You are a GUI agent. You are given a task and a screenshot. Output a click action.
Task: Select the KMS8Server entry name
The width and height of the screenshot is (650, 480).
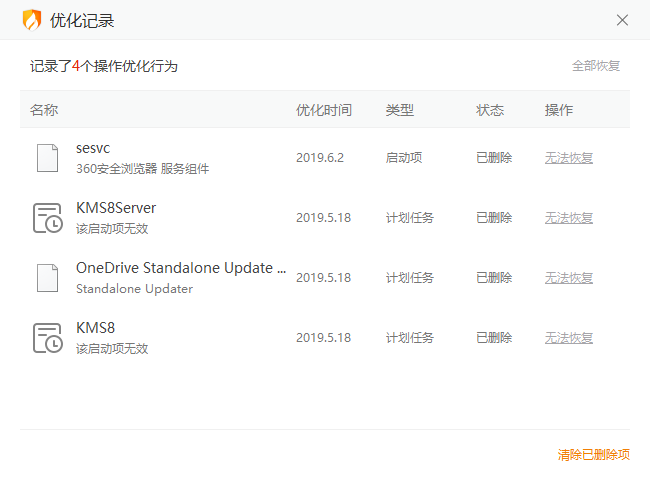pyautogui.click(x=116, y=208)
